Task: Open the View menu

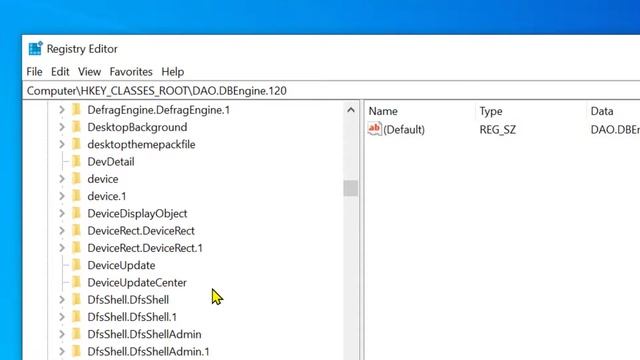Action: (89, 72)
